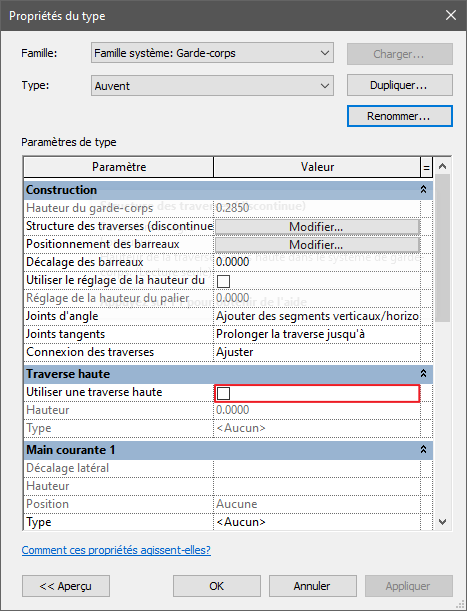This screenshot has width=467, height=611.
Task: Open the Comment ces propriétés agissent-elles link
Action: point(116,550)
